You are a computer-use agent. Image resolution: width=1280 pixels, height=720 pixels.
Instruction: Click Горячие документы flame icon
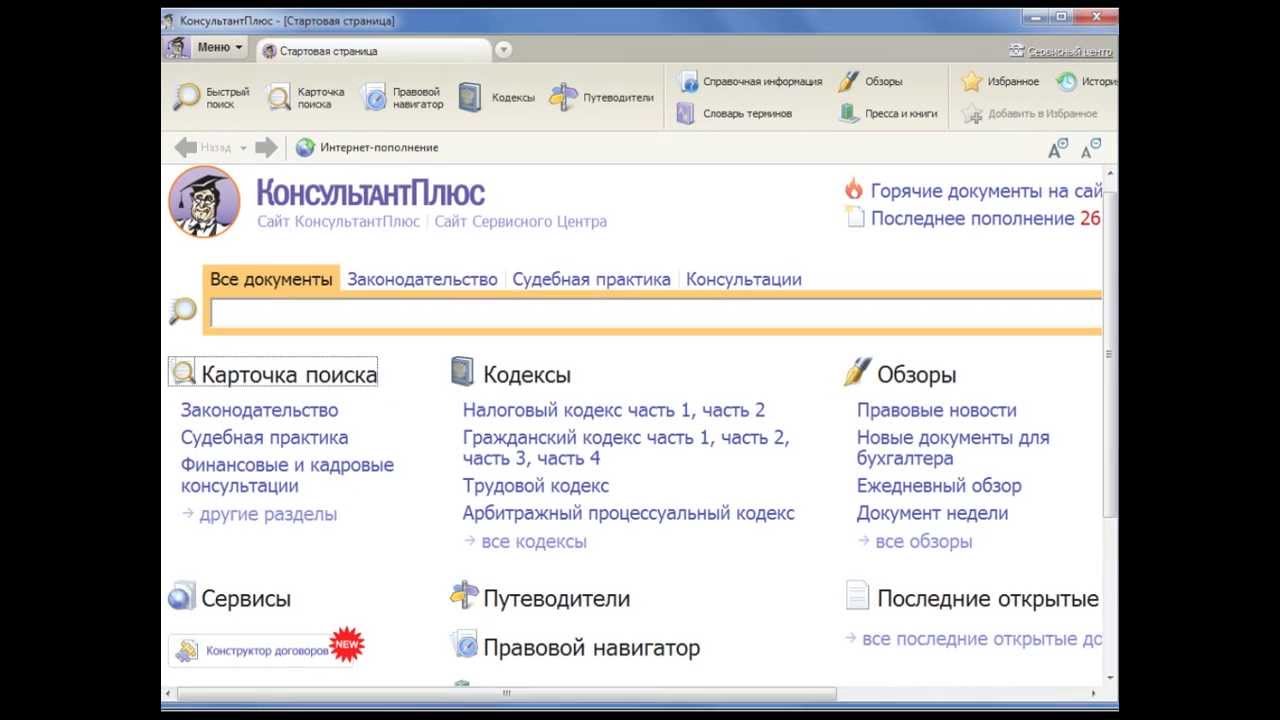coord(854,189)
